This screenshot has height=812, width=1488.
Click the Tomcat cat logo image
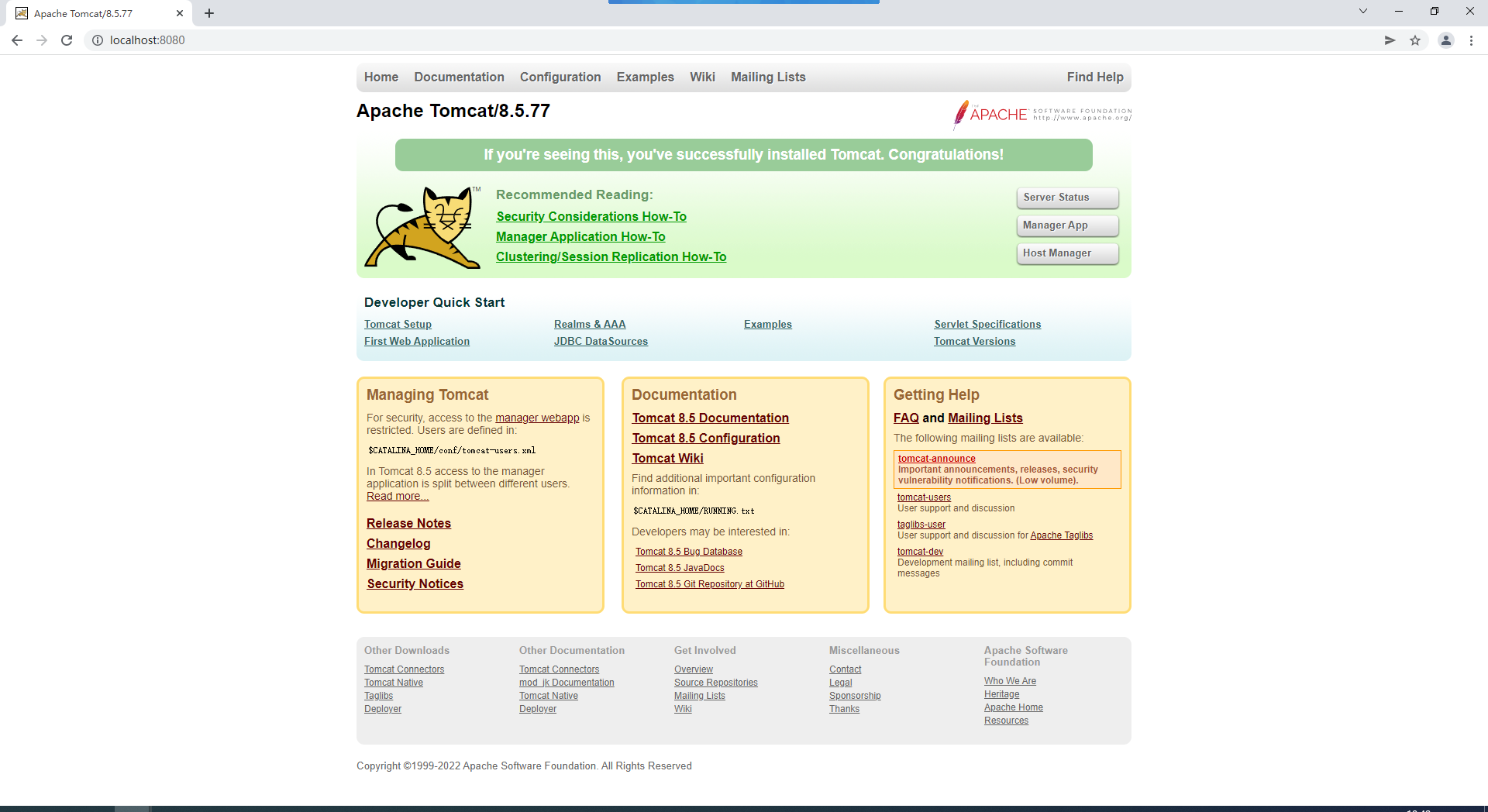tap(422, 227)
